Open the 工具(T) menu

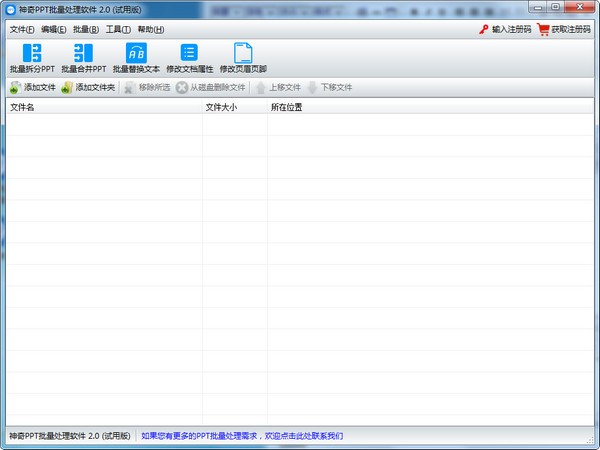[118, 30]
